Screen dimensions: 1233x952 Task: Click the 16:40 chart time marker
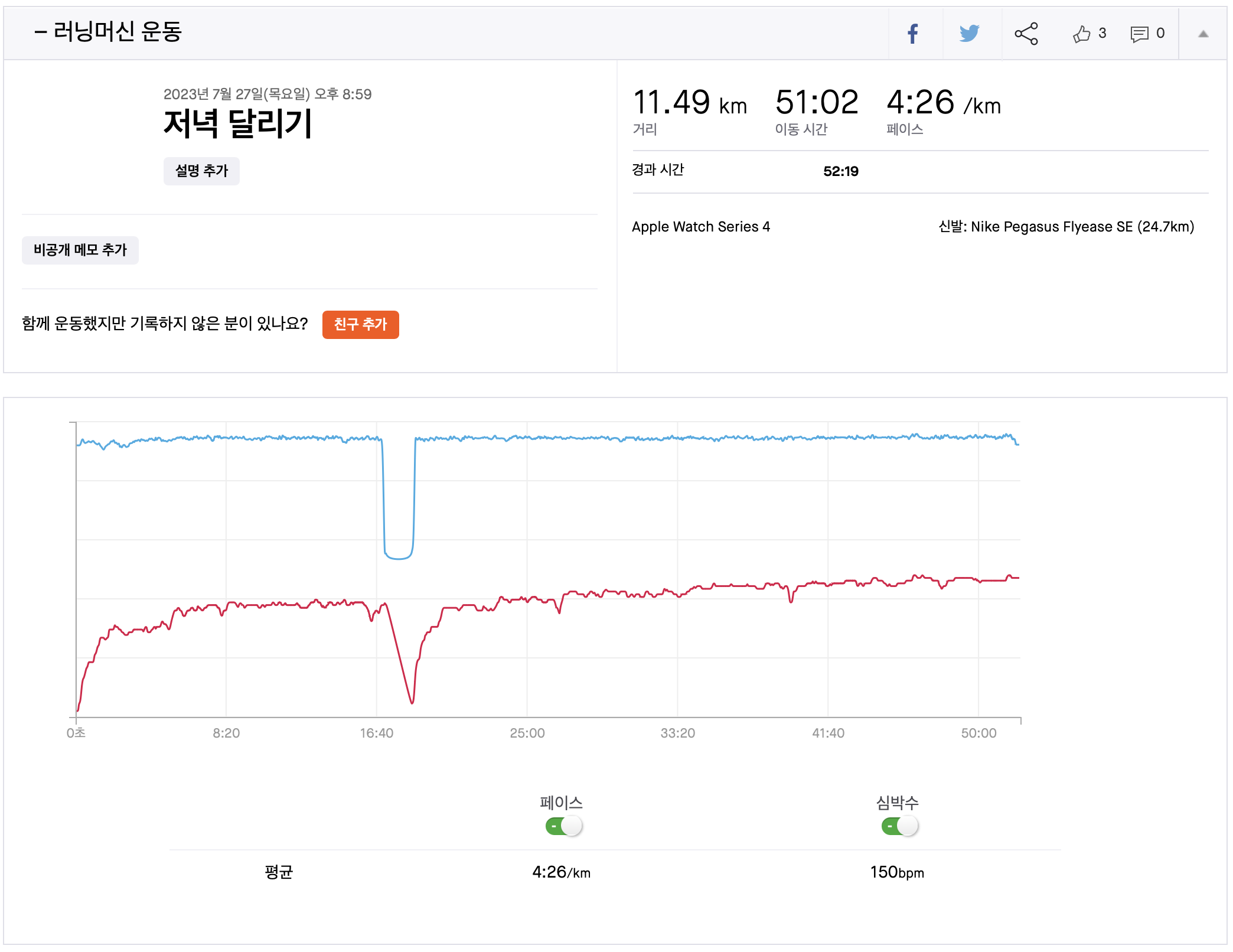pos(377,733)
